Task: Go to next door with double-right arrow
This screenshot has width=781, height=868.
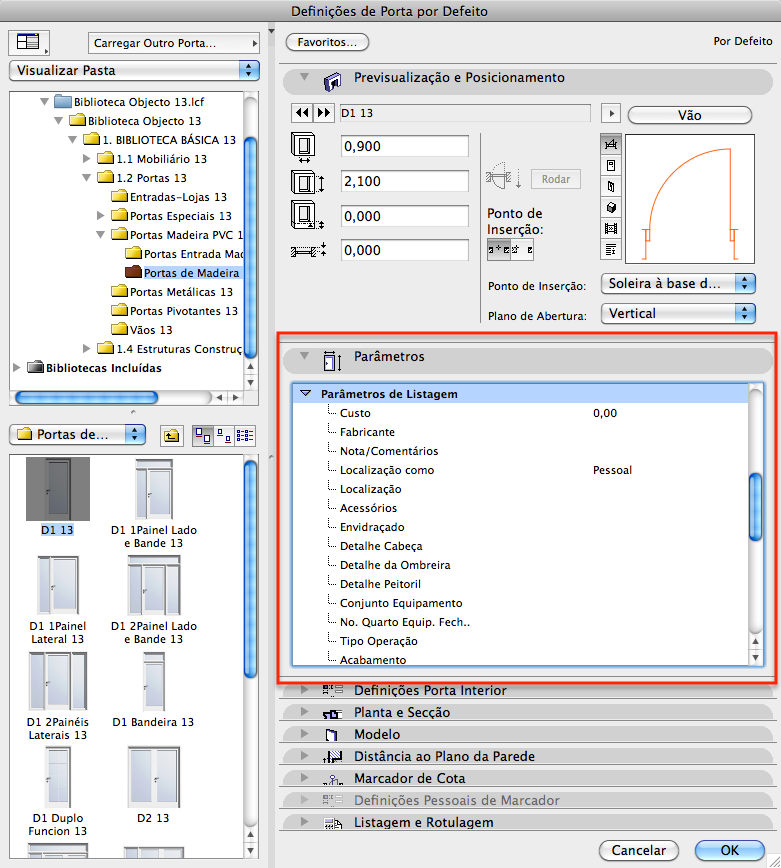Action: (323, 113)
